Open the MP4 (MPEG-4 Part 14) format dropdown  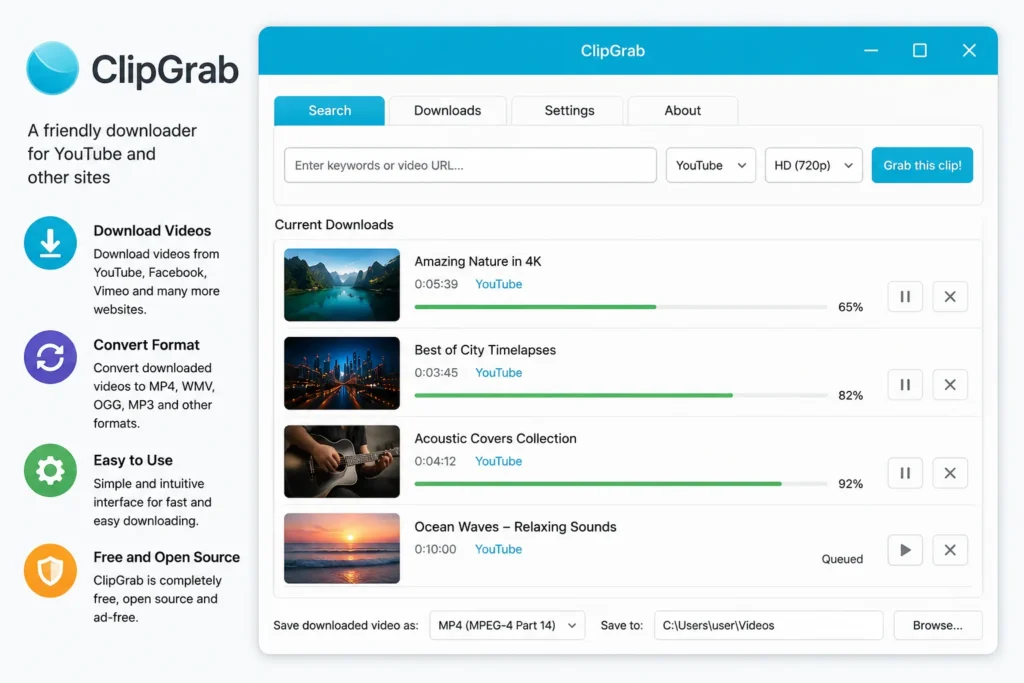coord(507,626)
